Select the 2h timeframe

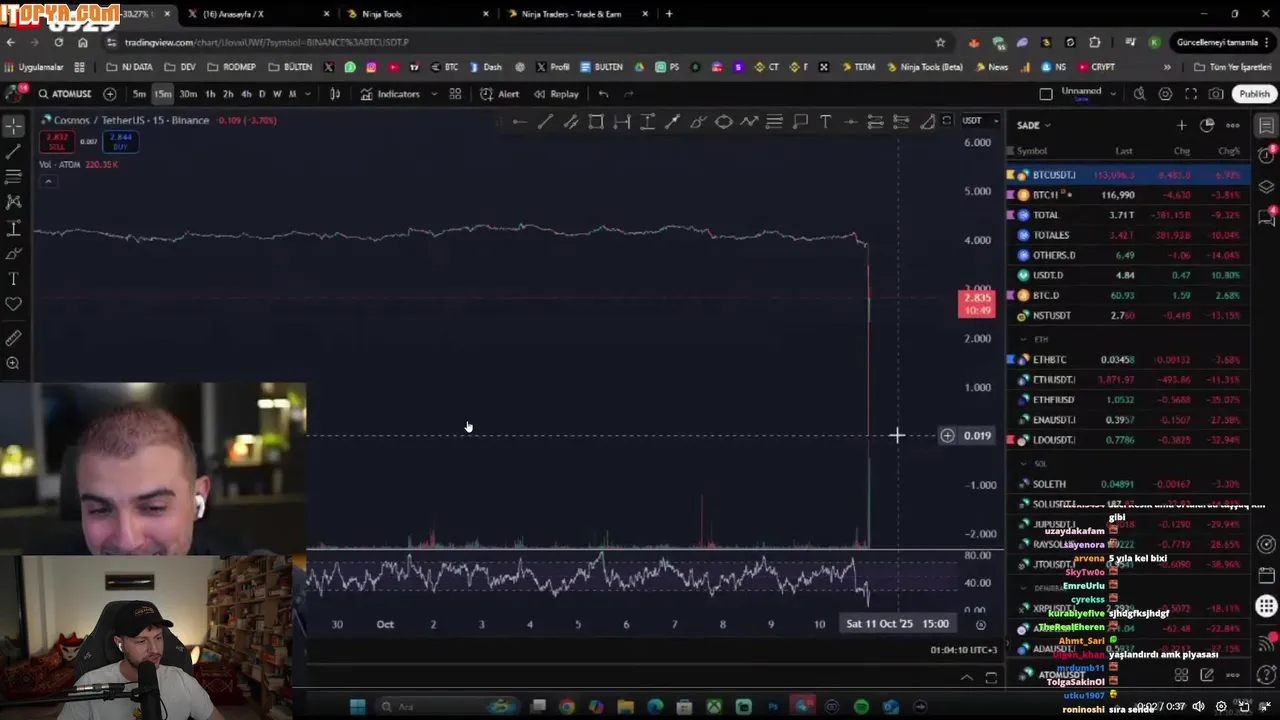(x=228, y=94)
